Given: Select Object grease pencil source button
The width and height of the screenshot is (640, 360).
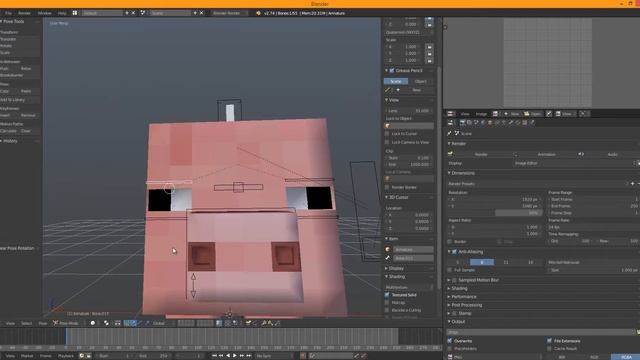Looking at the screenshot, I should 420,81.
